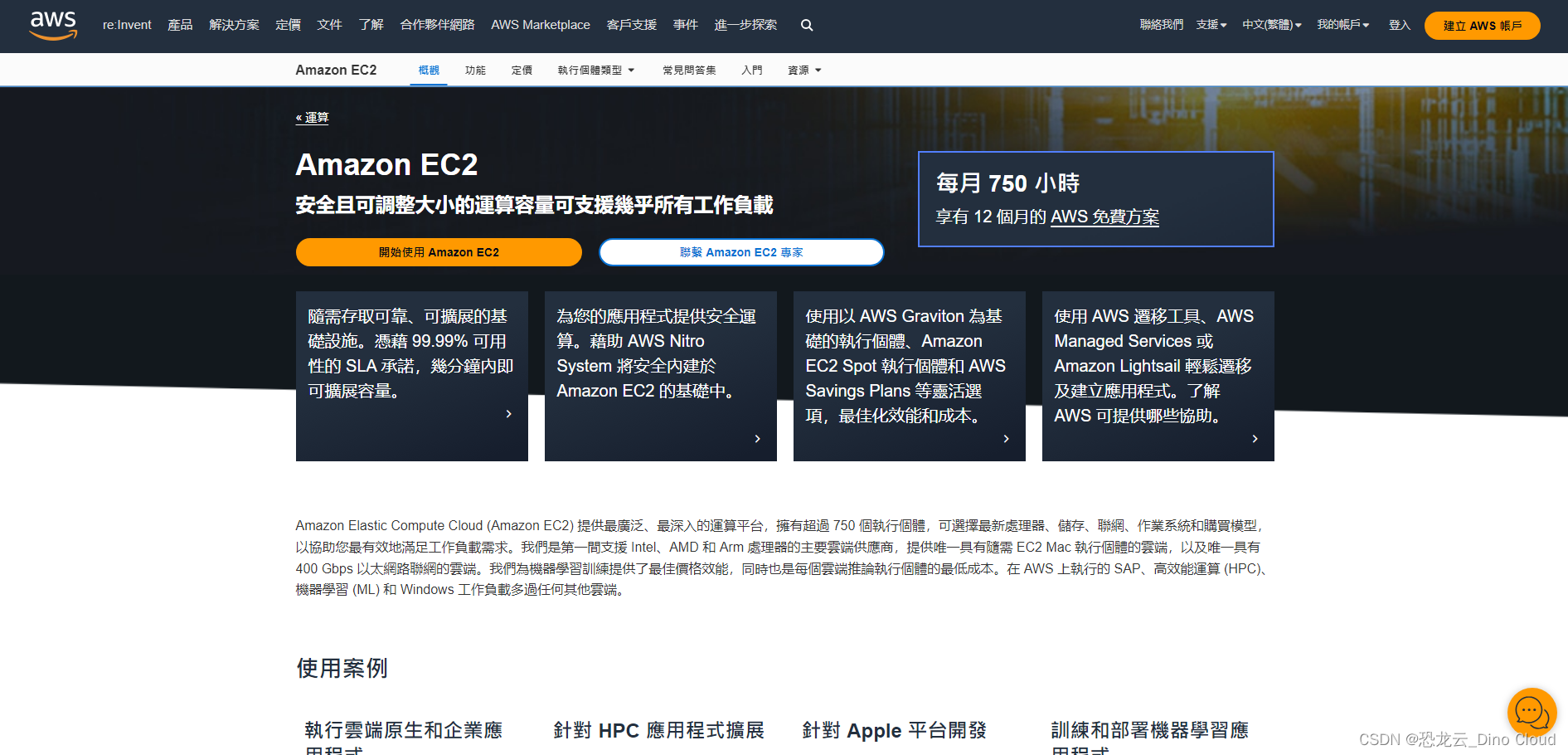This screenshot has width=1568, height=755.
Task: Open the 進一步探索 menu item
Action: 745,25
